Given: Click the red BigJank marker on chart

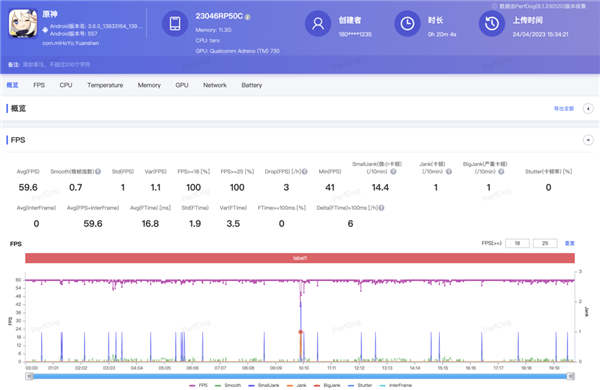Looking at the screenshot, I should [x=300, y=332].
